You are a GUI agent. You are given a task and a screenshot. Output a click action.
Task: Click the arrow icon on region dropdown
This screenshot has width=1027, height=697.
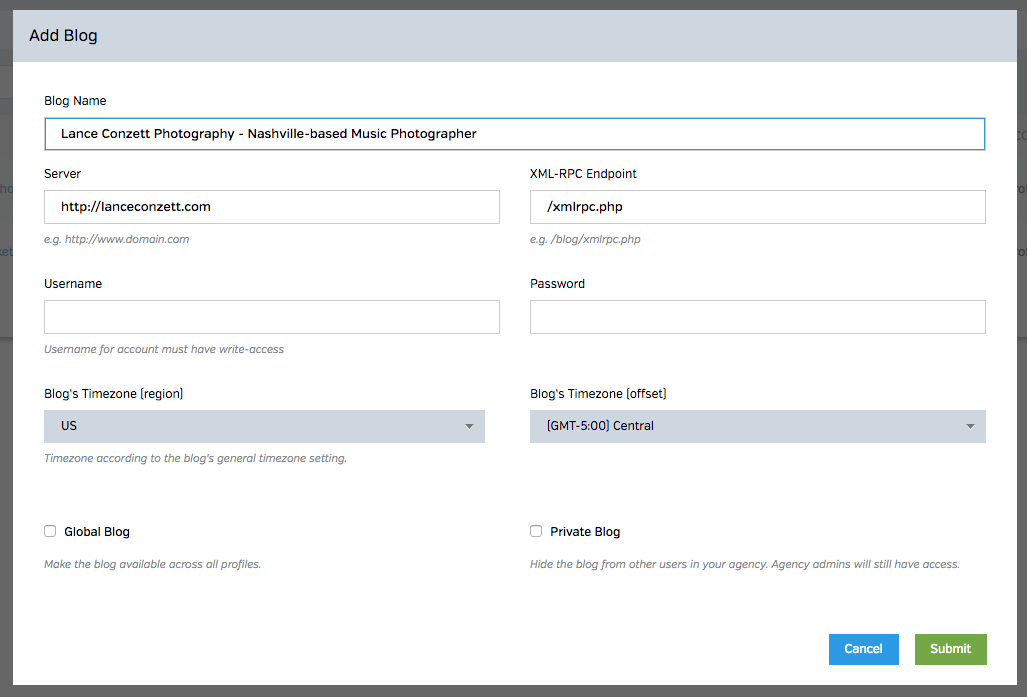click(x=469, y=427)
